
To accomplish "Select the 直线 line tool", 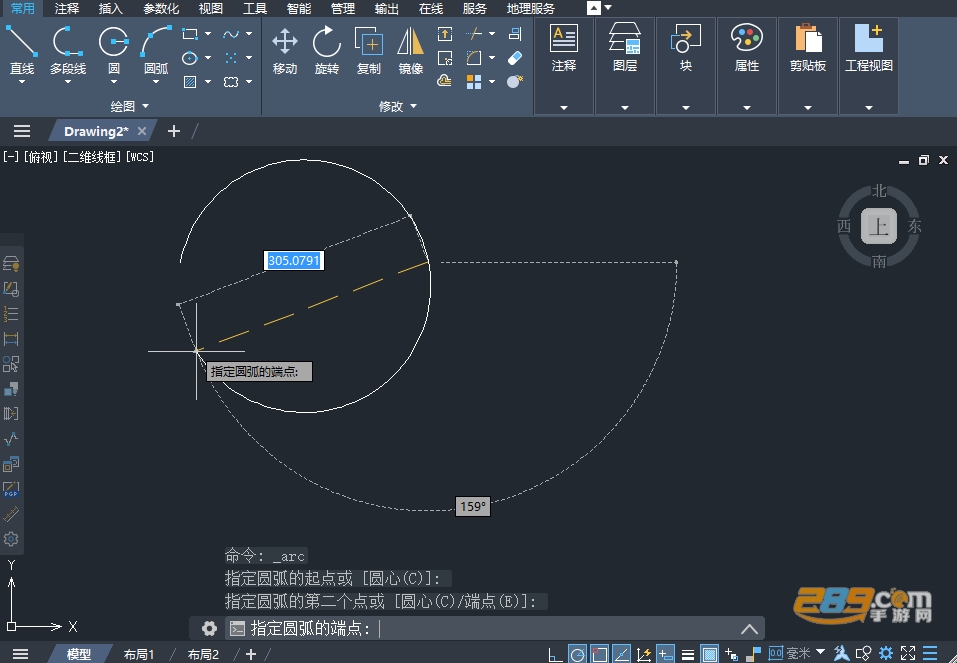I will pos(21,51).
